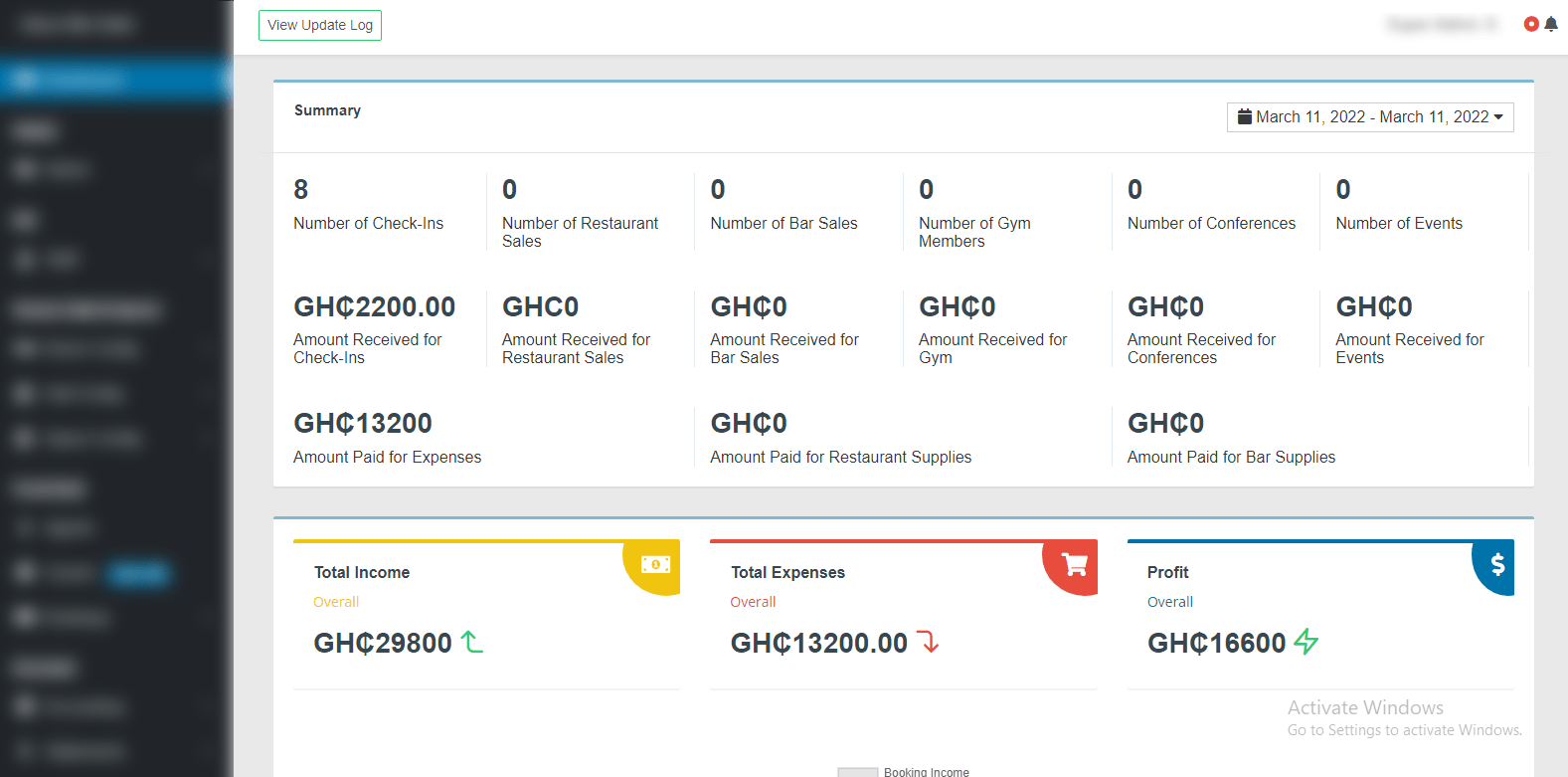1568x777 pixels.
Task: Expand the blurred user account menu at top right
Action: point(1441,24)
